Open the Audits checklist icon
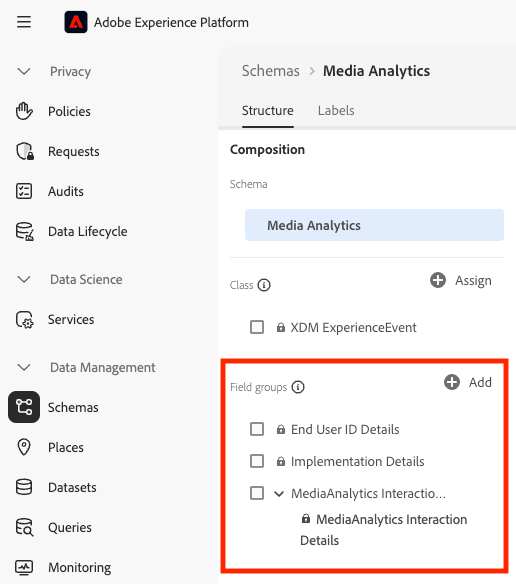 [x=24, y=191]
